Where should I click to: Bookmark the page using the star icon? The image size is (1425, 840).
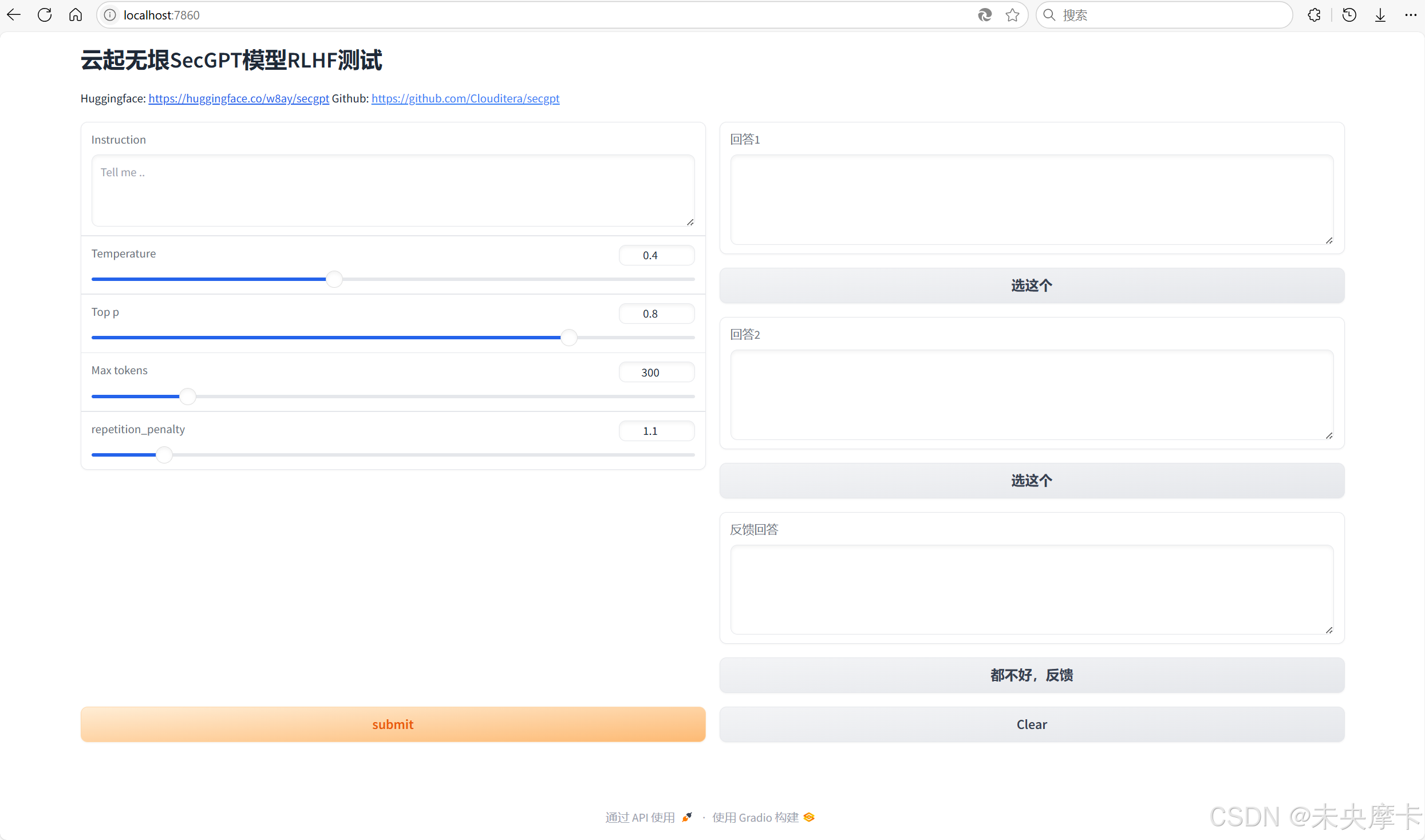pos(1013,14)
